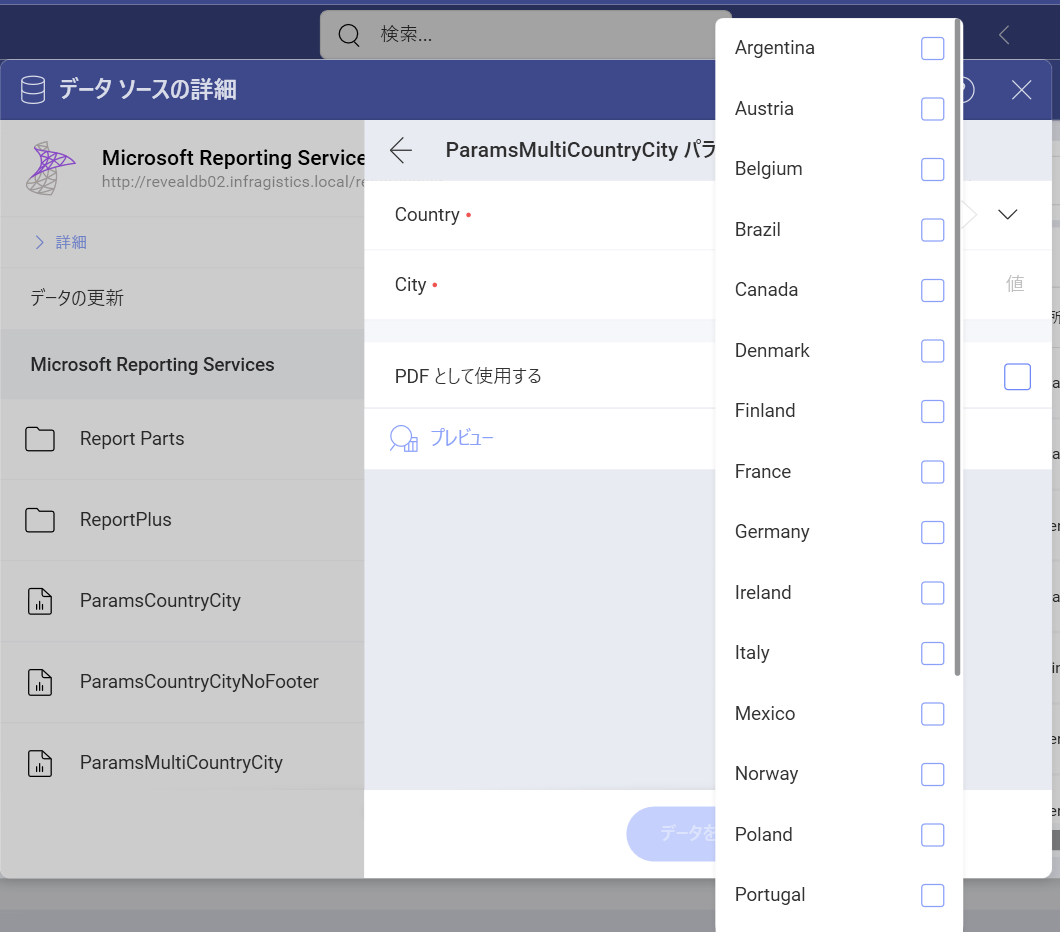The width and height of the screenshot is (1060, 932).
Task: Click the database icon in dialog header
Action: [x=32, y=89]
